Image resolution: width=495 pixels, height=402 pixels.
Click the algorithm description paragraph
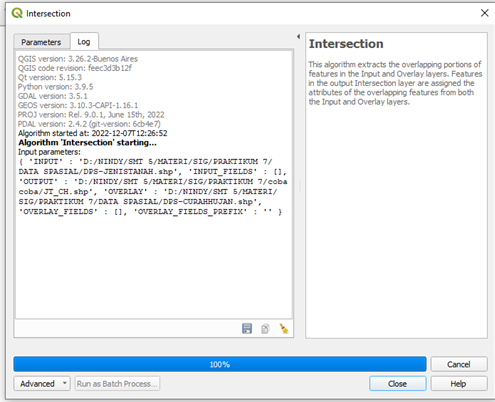(x=395, y=83)
